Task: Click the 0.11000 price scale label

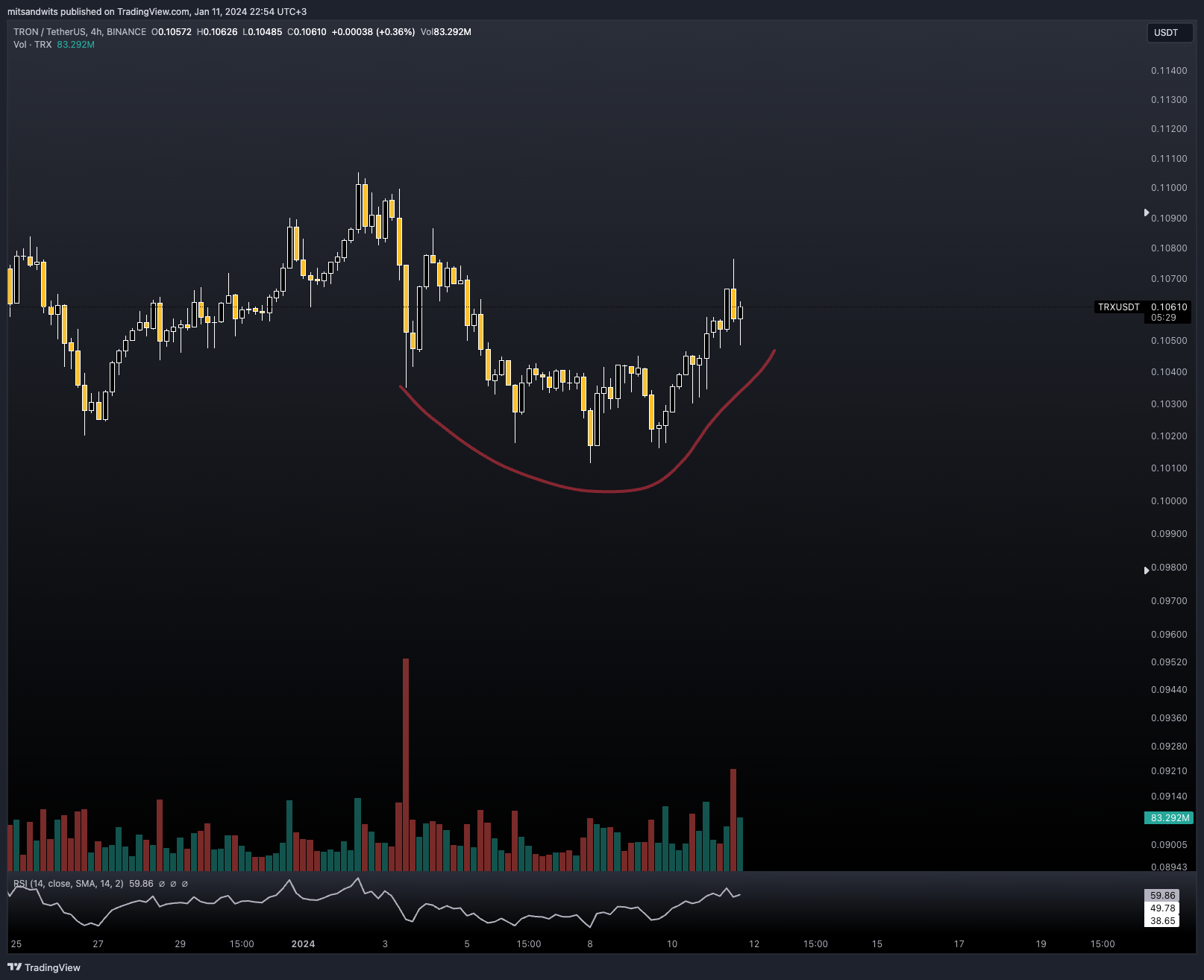Action: (1169, 188)
